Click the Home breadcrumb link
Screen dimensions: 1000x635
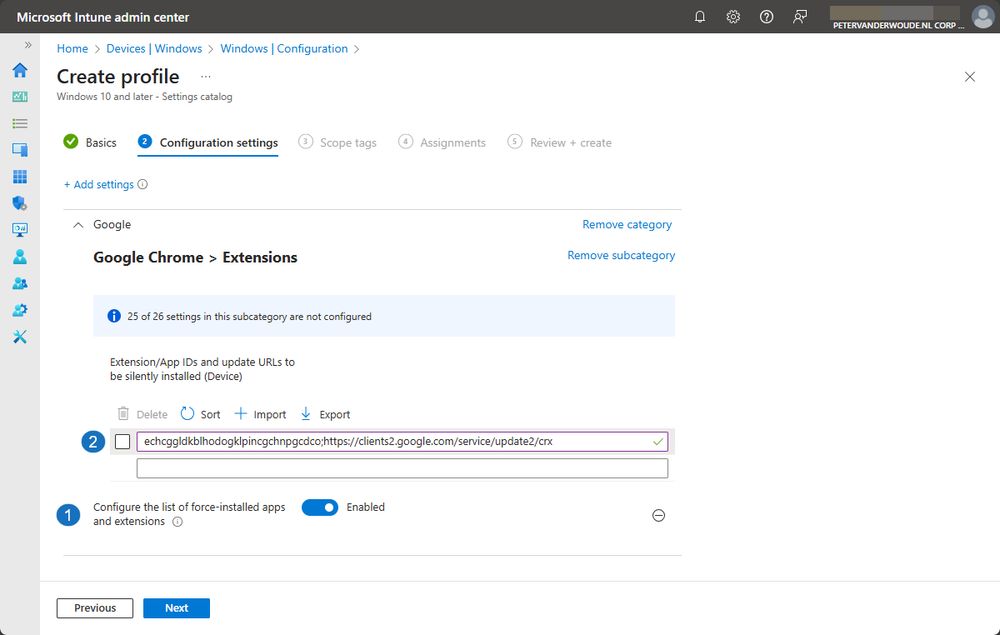[72, 48]
